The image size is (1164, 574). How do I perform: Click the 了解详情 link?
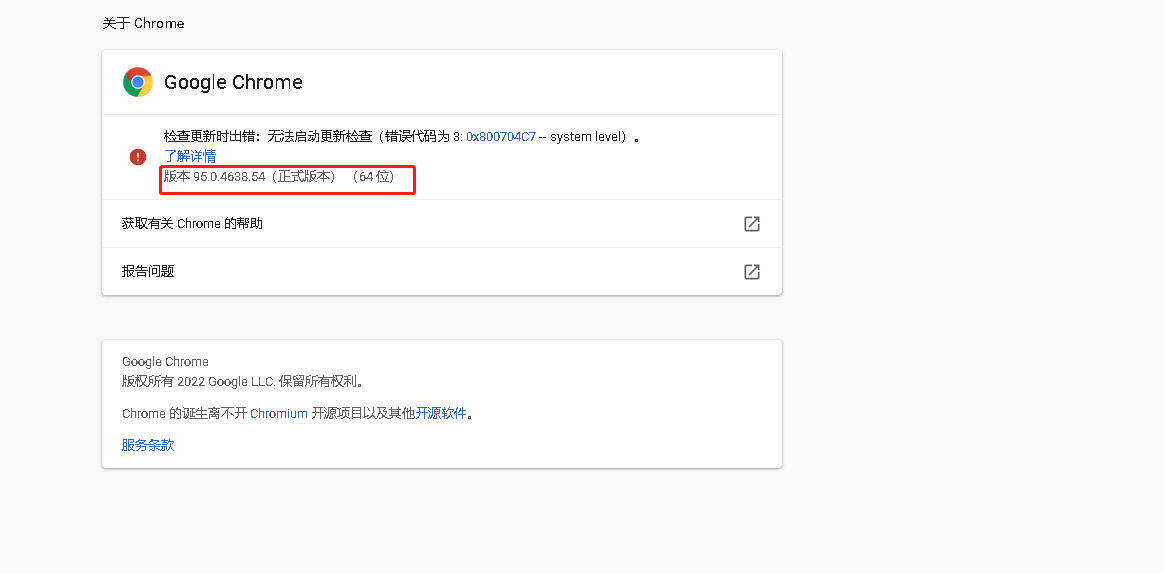click(x=190, y=156)
